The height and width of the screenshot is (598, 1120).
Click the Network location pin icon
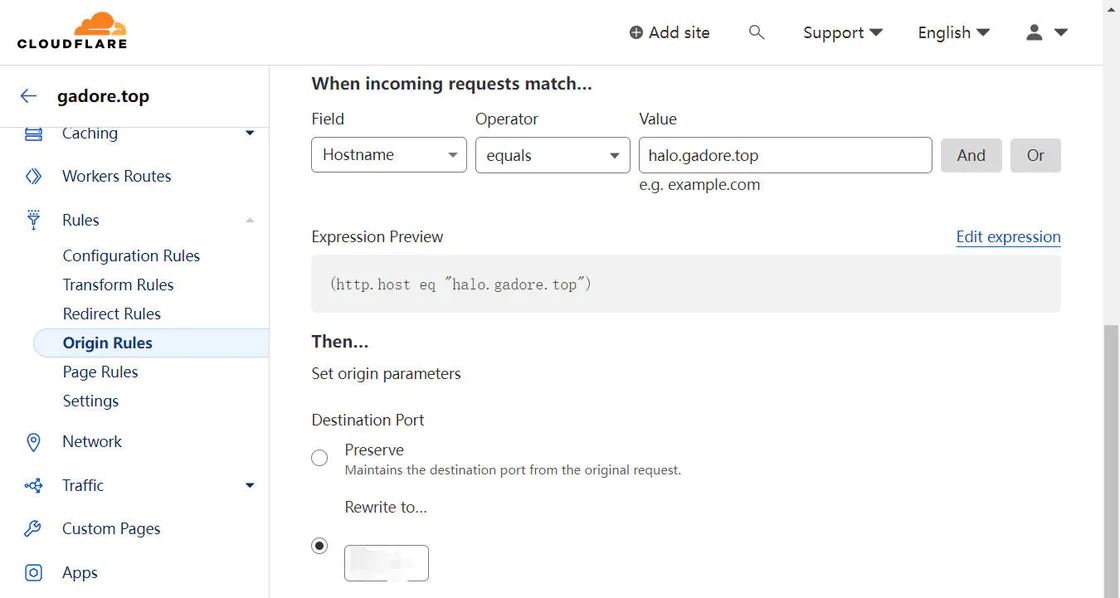[34, 442]
